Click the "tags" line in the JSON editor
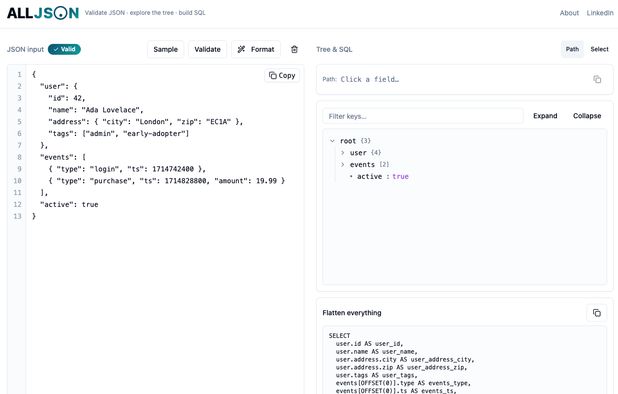 119,134
